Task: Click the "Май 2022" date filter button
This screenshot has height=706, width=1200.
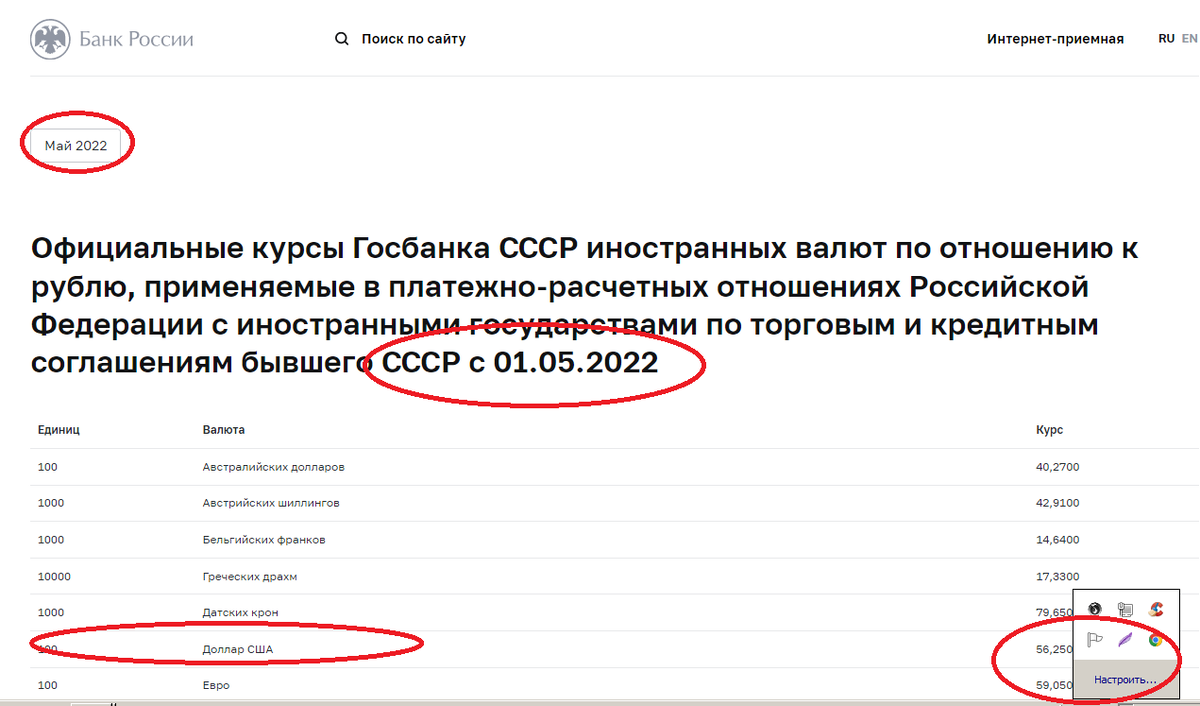Action: tap(74, 144)
